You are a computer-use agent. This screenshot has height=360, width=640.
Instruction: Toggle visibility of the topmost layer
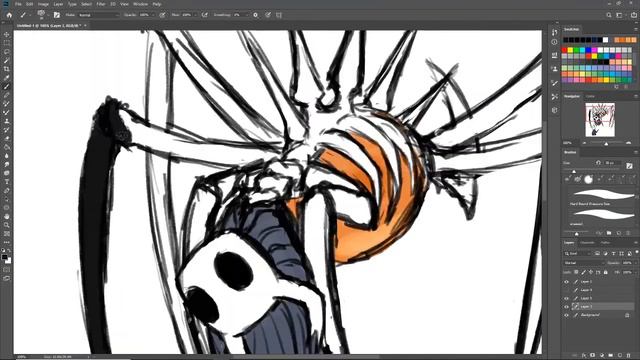point(567,282)
